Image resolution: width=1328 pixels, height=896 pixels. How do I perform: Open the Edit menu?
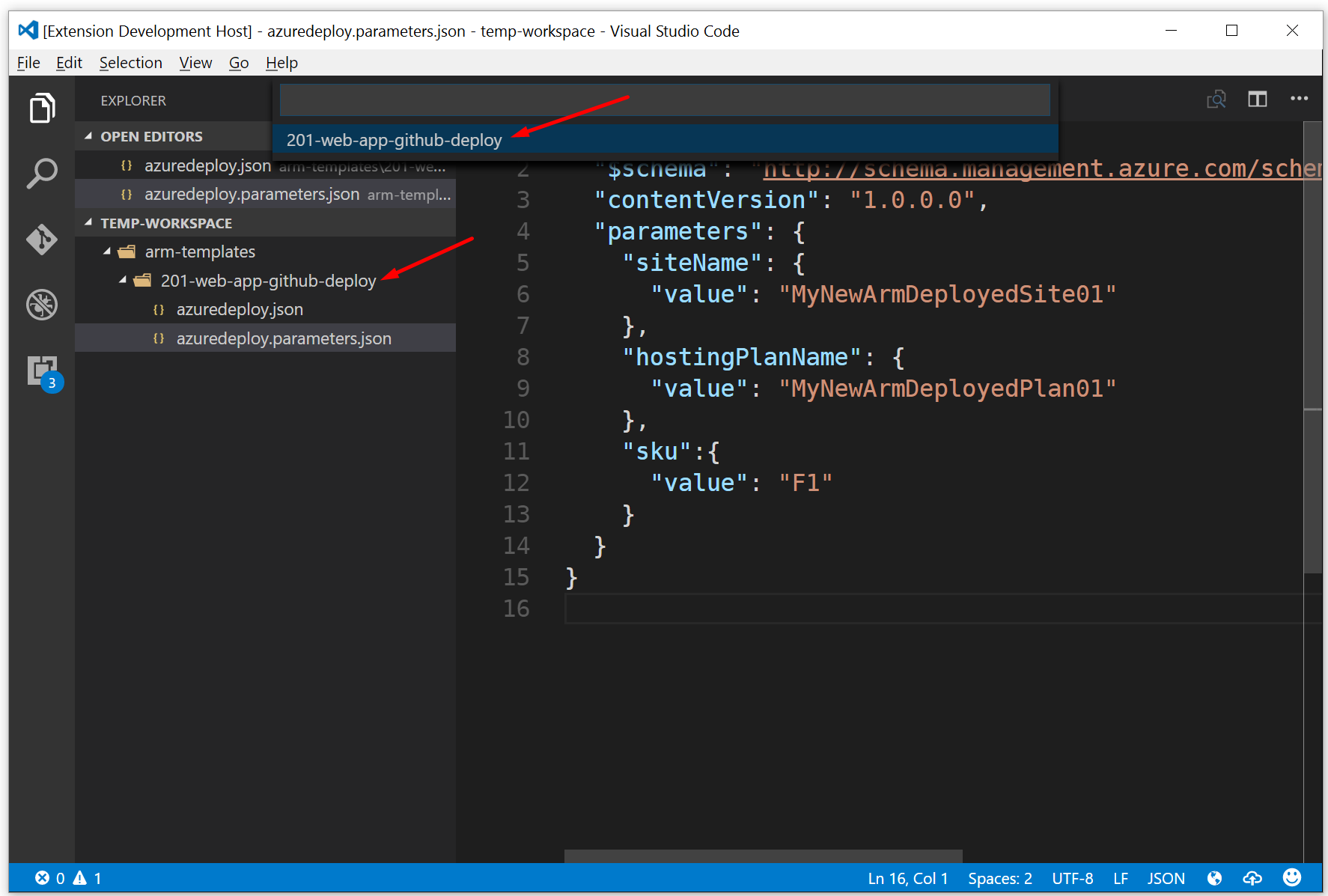pos(69,63)
